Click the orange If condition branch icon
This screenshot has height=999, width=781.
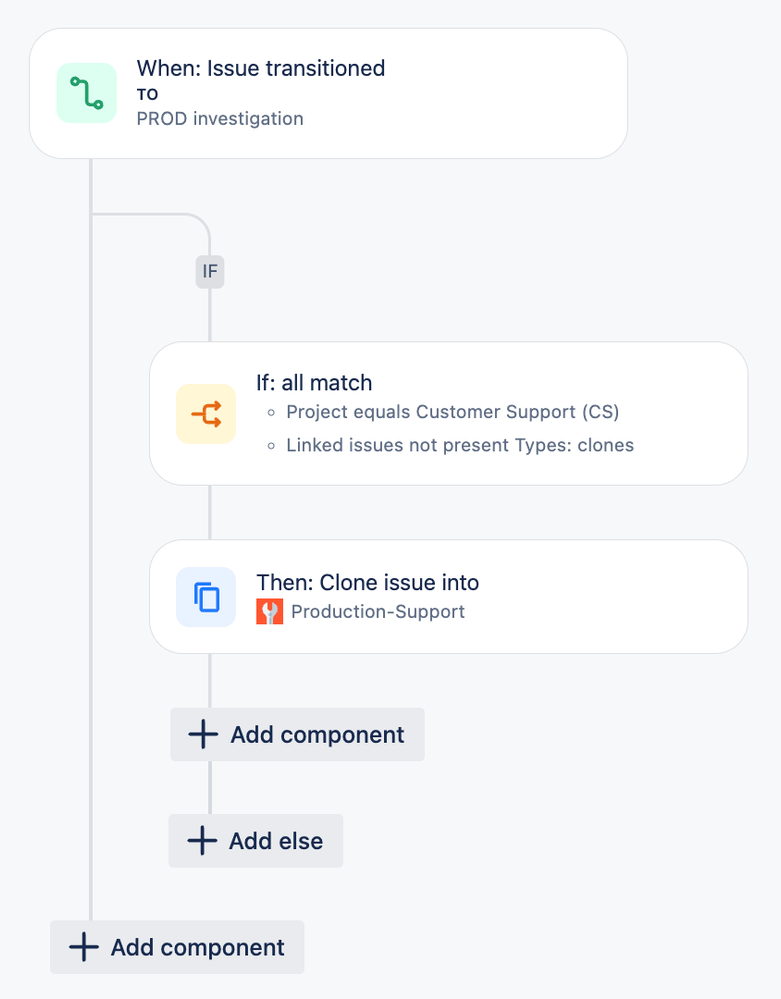pos(206,413)
